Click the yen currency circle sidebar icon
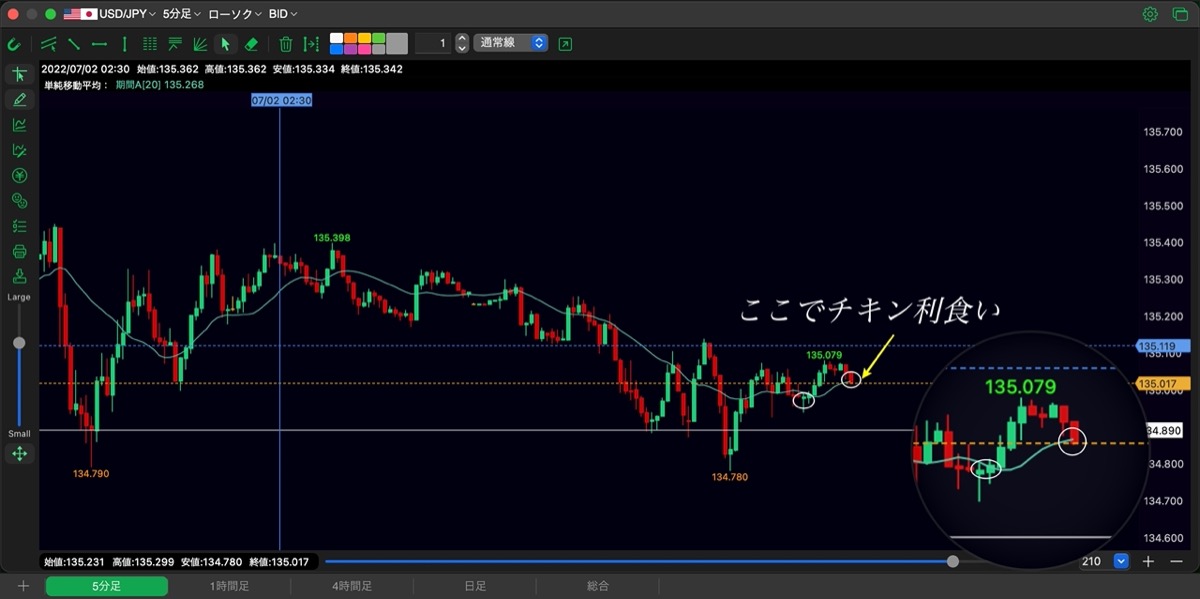 [x=19, y=176]
